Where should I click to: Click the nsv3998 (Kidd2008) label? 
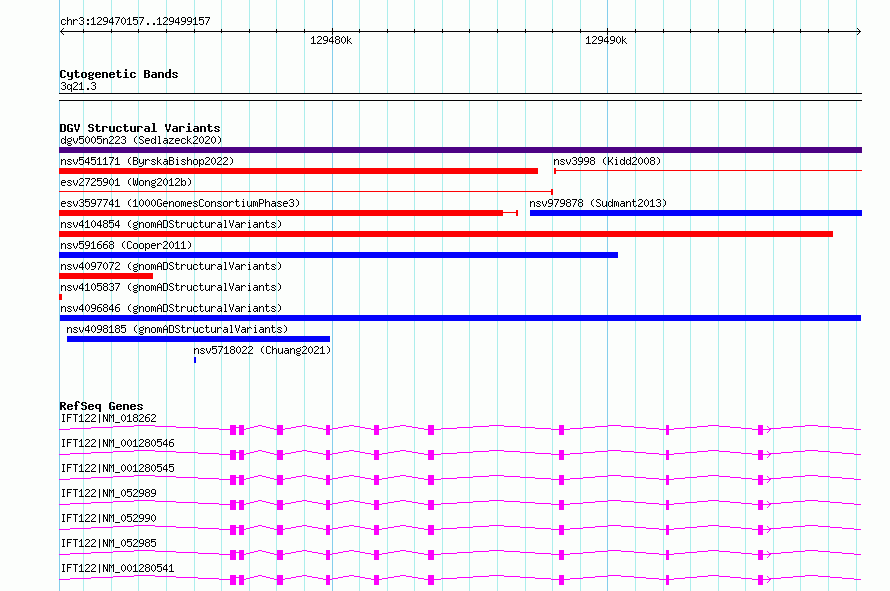(x=607, y=161)
